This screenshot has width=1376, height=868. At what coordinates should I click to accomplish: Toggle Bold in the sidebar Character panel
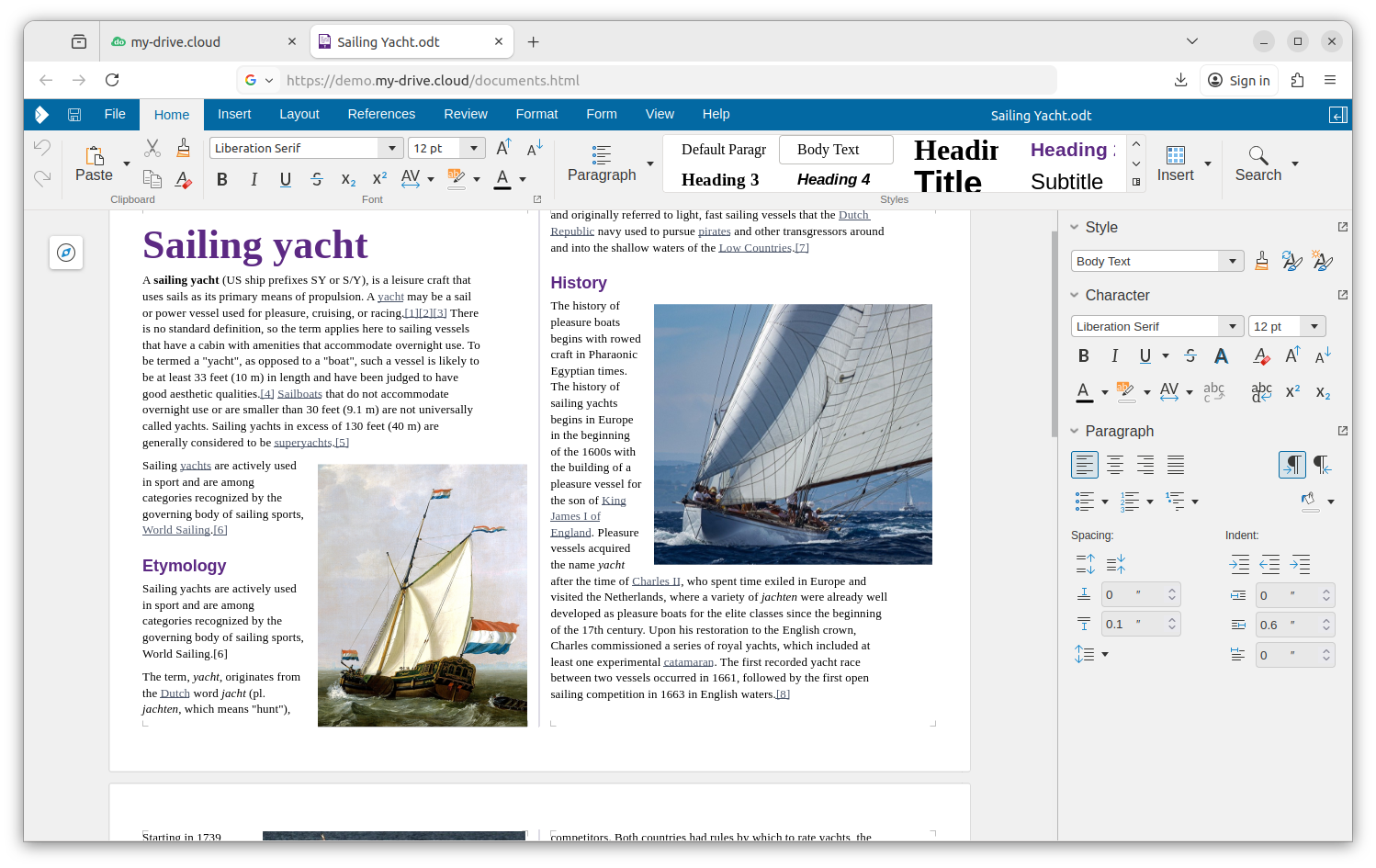pos(1084,355)
